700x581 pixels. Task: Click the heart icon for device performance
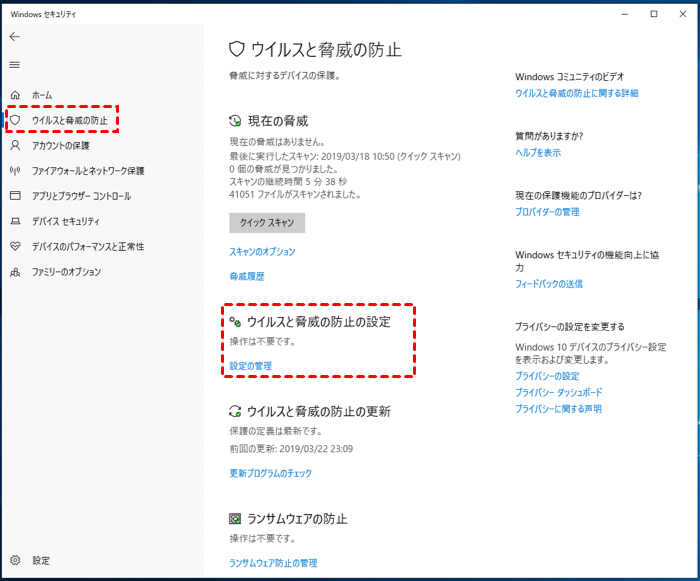tap(15, 247)
